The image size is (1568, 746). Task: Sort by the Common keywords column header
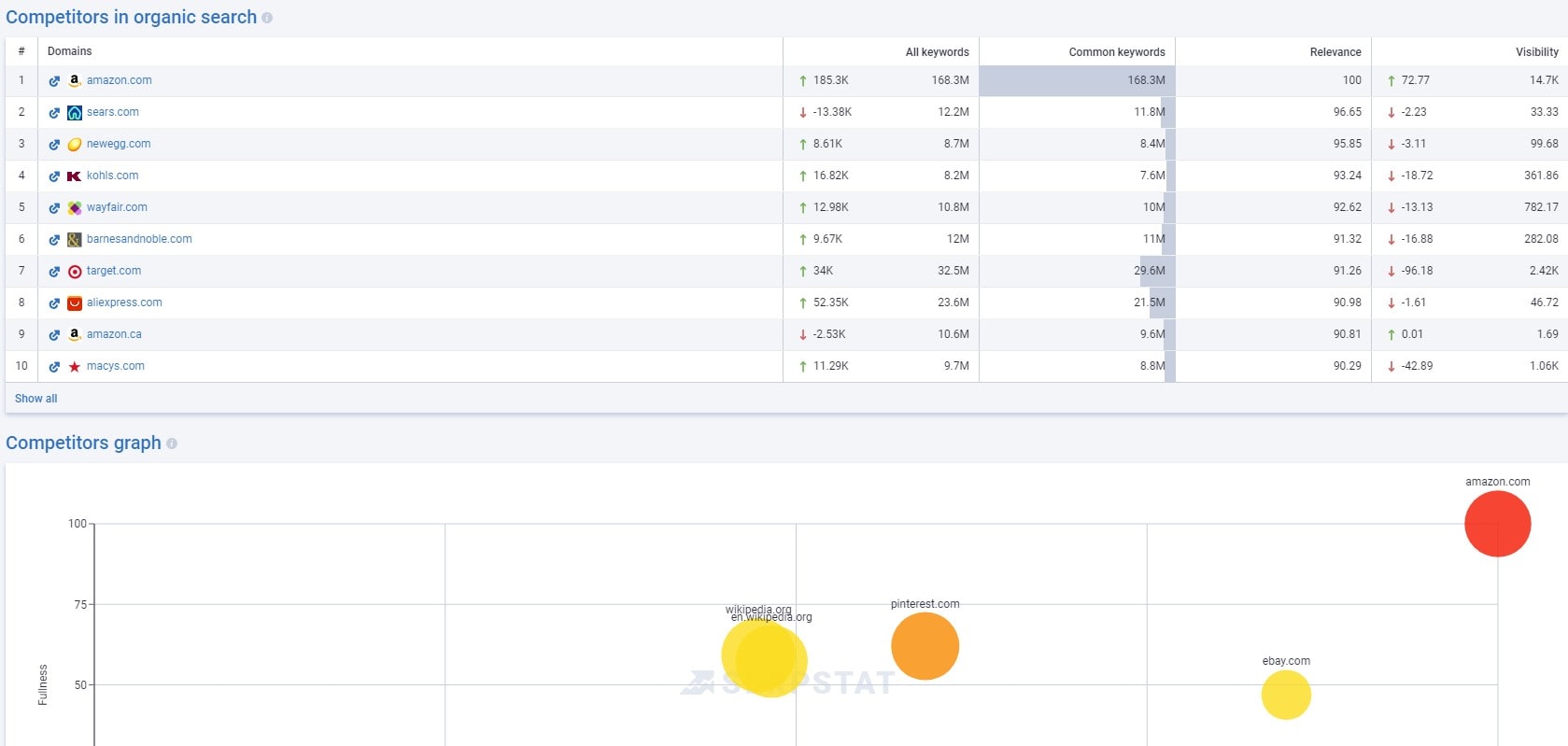tap(1117, 52)
